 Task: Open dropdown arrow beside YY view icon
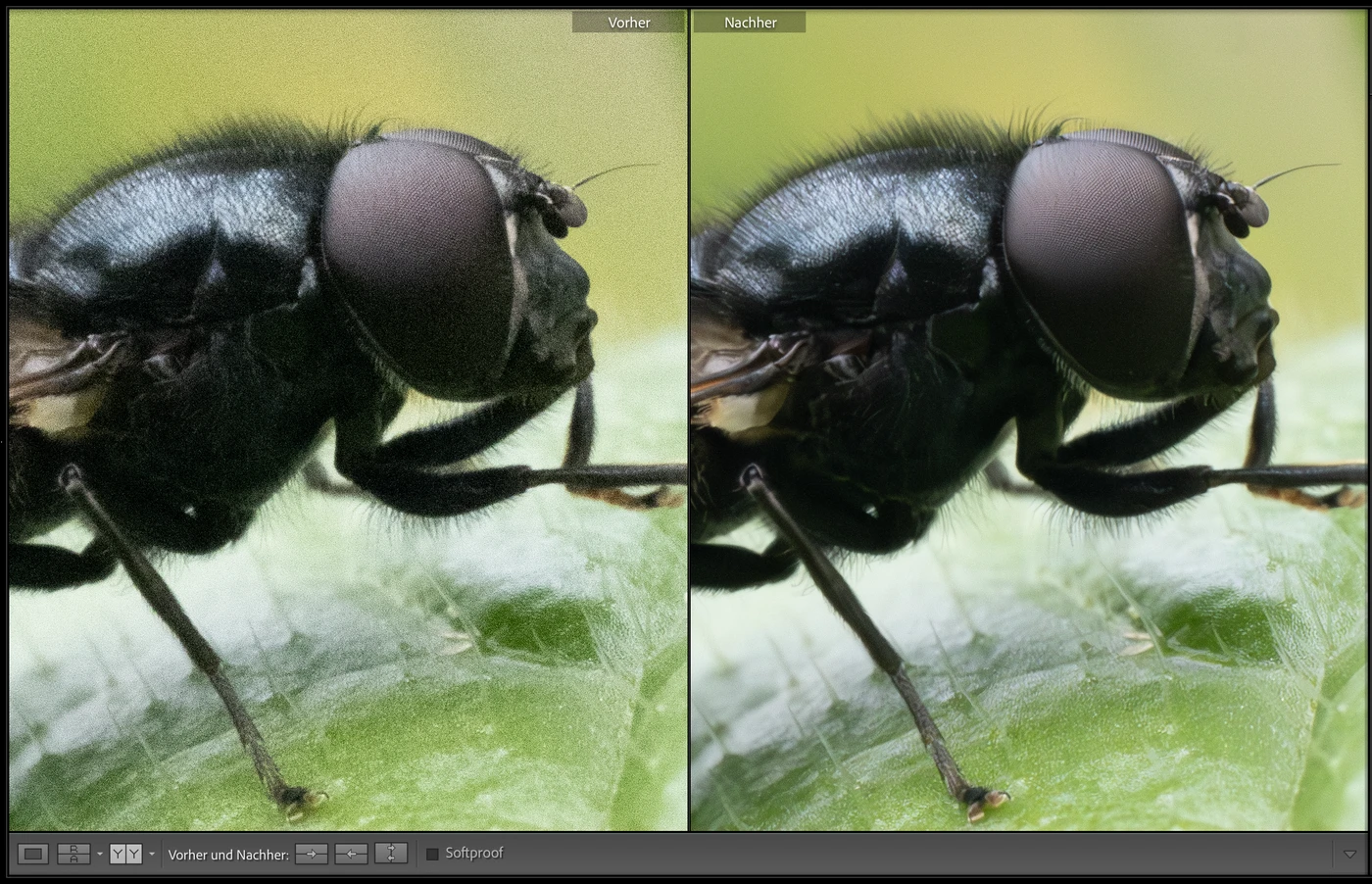click(151, 855)
